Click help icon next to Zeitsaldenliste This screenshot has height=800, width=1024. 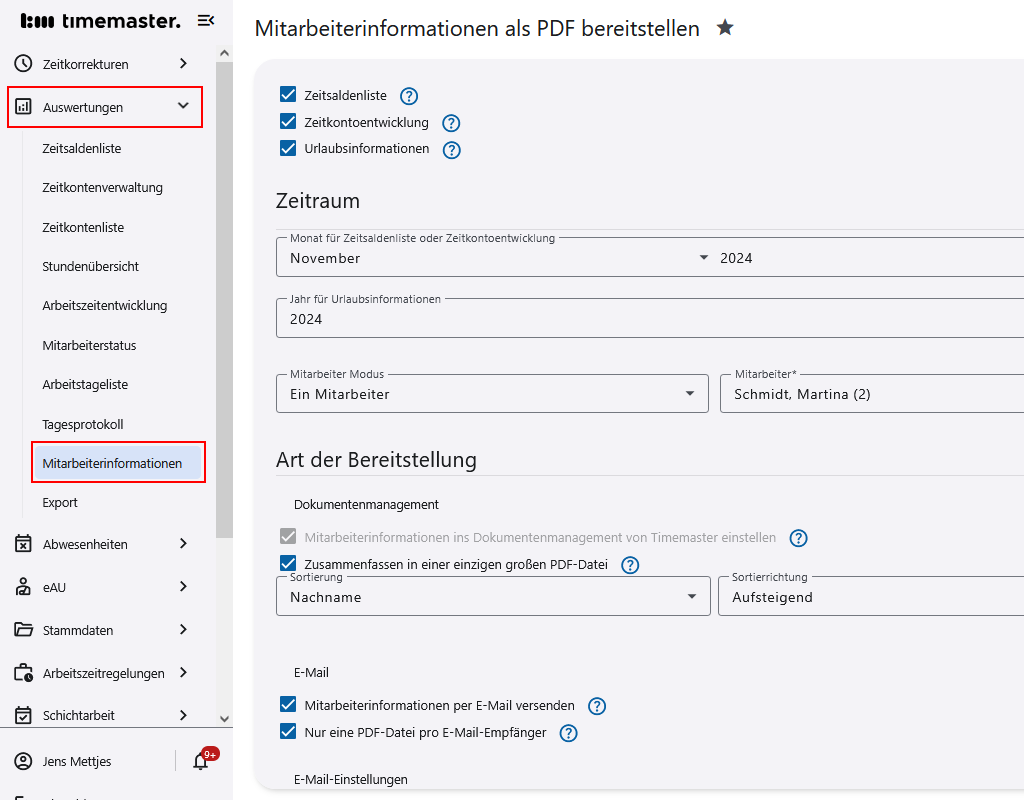pyautogui.click(x=409, y=96)
